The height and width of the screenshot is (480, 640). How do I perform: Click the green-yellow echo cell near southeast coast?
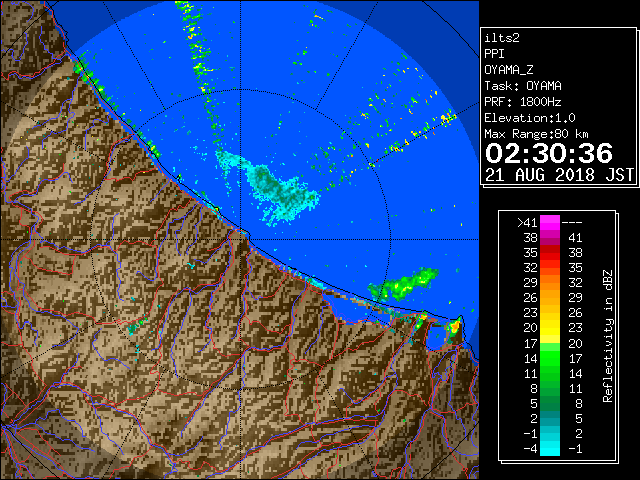click(402, 284)
